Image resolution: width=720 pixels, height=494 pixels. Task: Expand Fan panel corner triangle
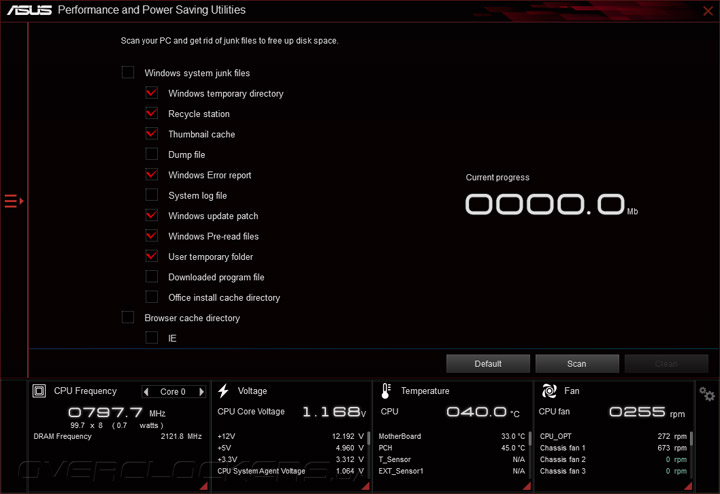[x=688, y=486]
